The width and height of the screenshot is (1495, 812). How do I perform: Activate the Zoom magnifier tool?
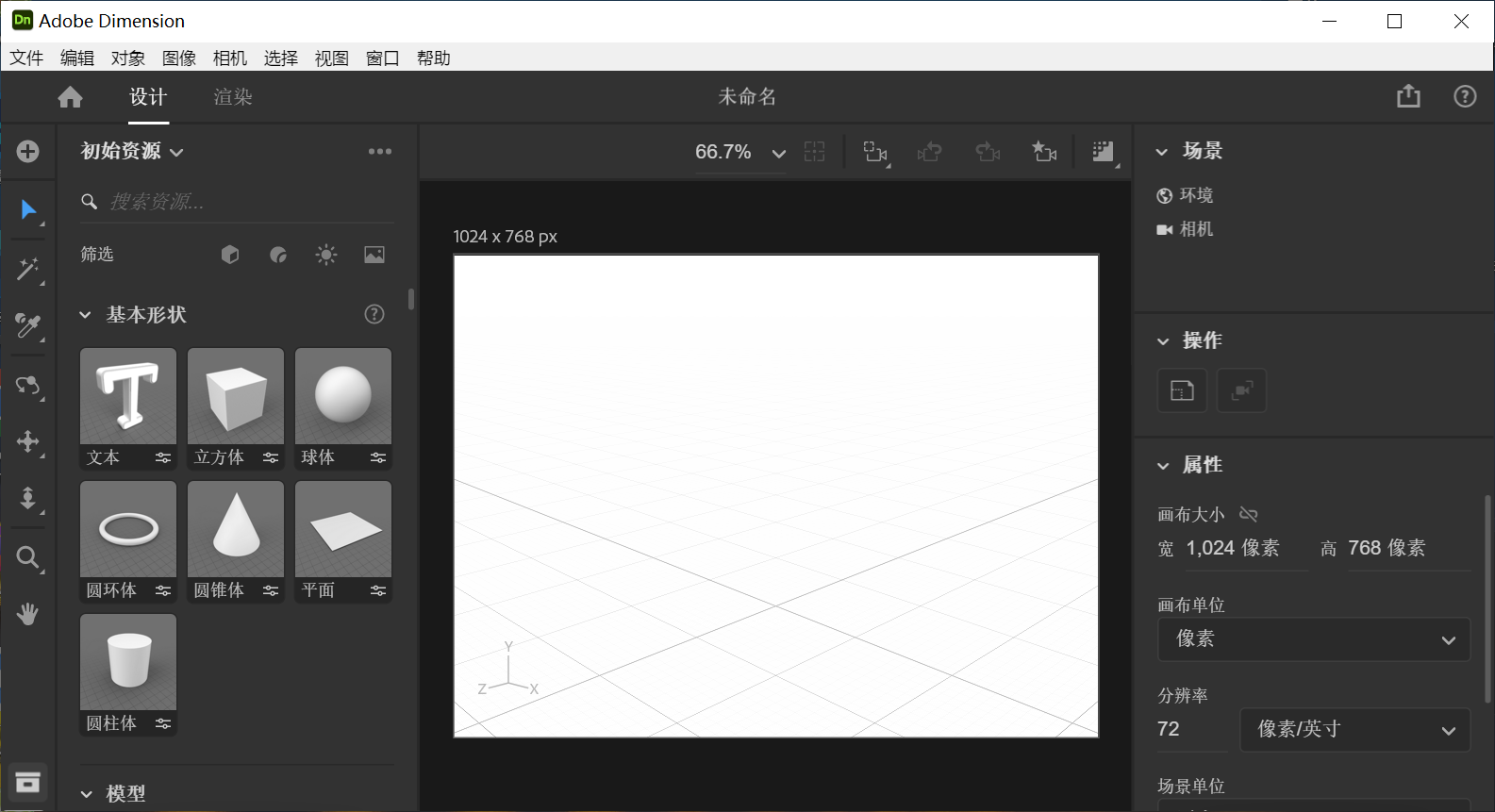click(x=28, y=557)
